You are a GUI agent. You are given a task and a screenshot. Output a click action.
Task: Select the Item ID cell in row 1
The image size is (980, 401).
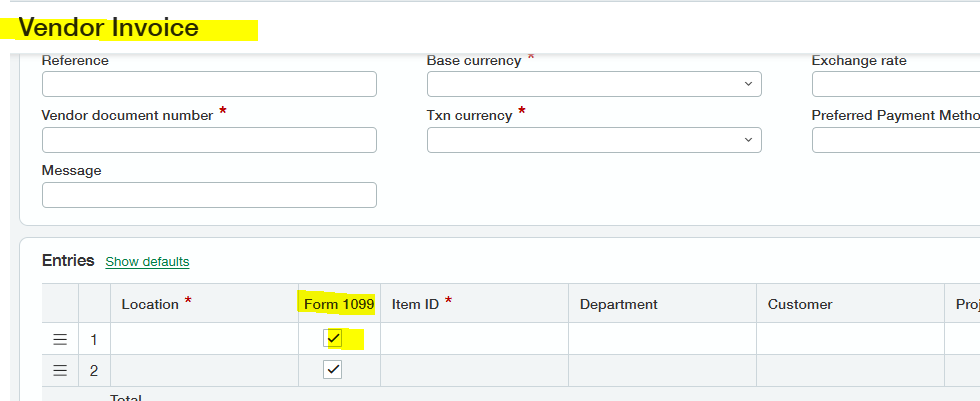click(474, 339)
